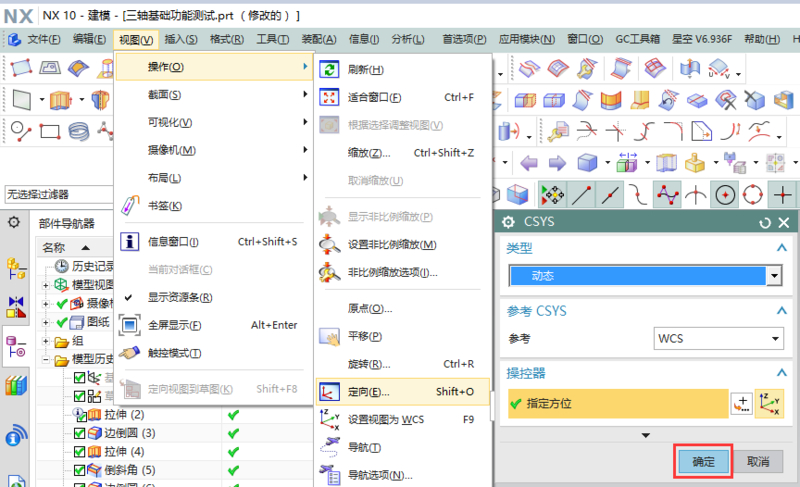Click the 指定方位 field

click(x=618, y=404)
